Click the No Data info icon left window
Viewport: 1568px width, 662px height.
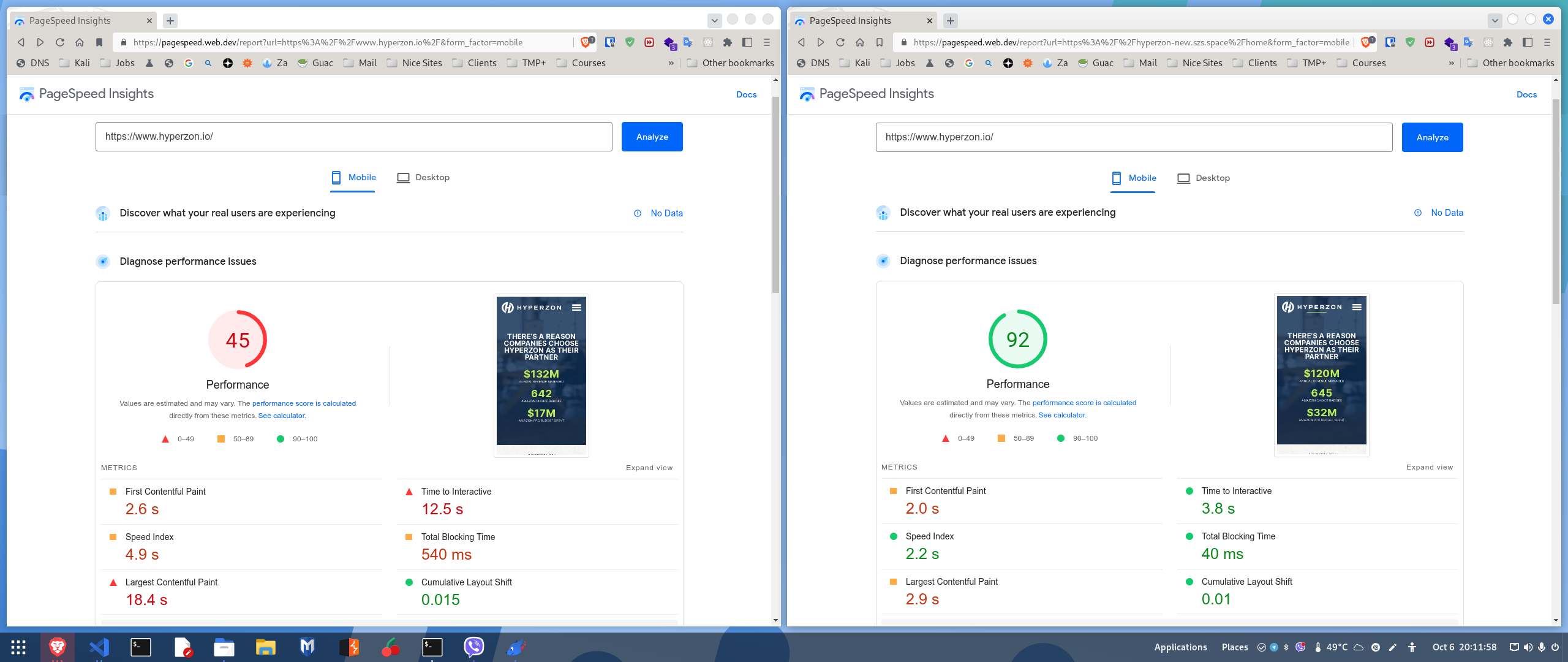(636, 213)
